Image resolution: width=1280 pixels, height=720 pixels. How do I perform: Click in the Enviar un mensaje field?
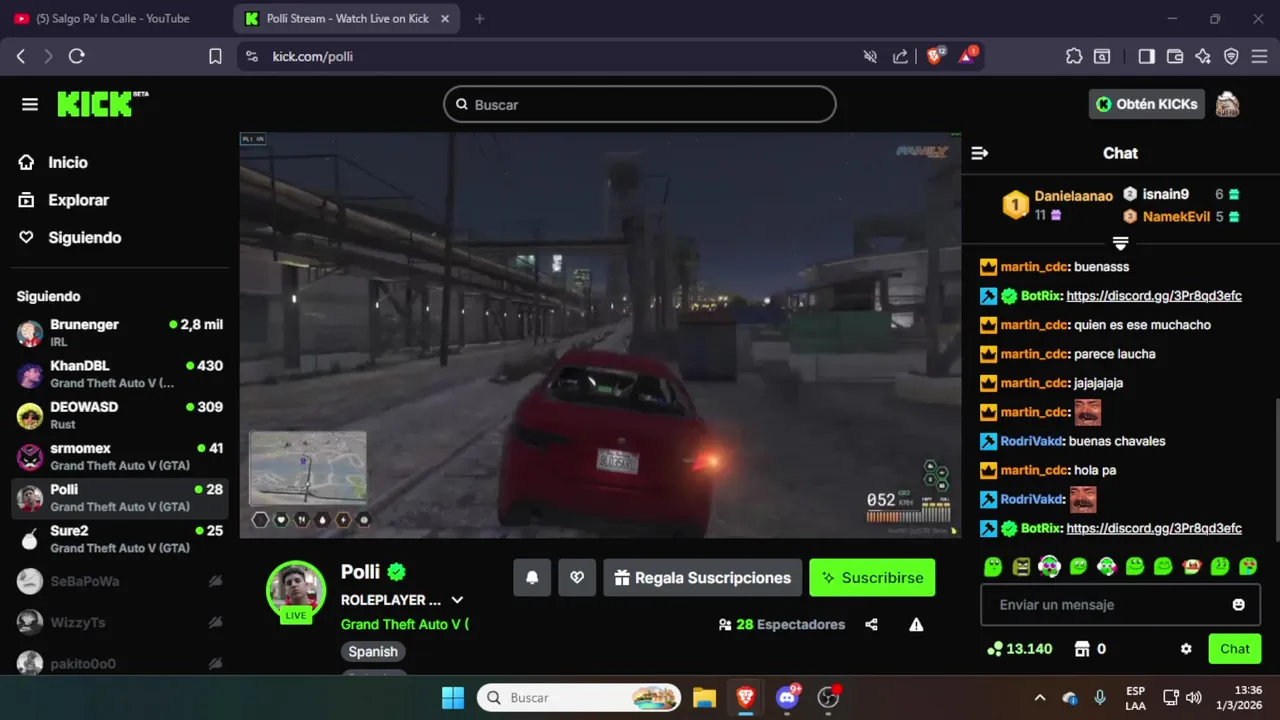(1120, 605)
